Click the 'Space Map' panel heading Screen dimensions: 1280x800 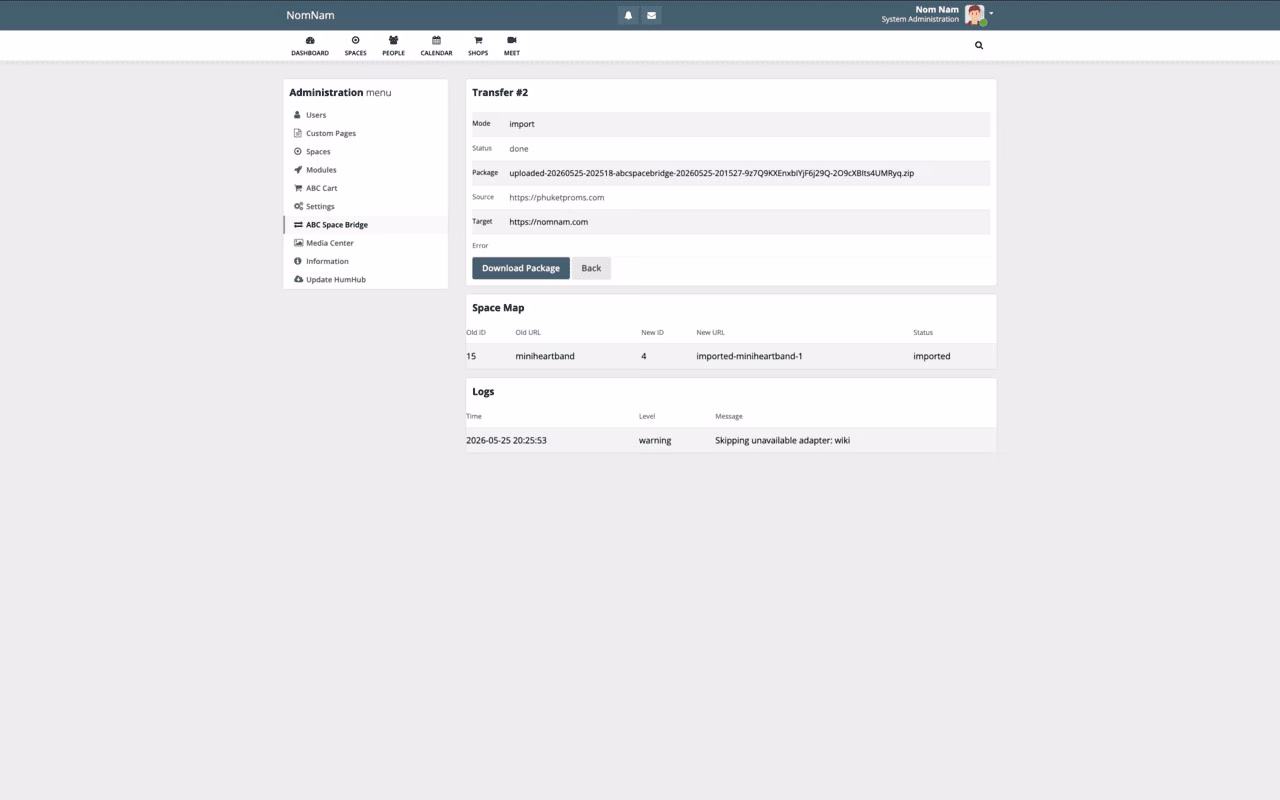[498, 308]
